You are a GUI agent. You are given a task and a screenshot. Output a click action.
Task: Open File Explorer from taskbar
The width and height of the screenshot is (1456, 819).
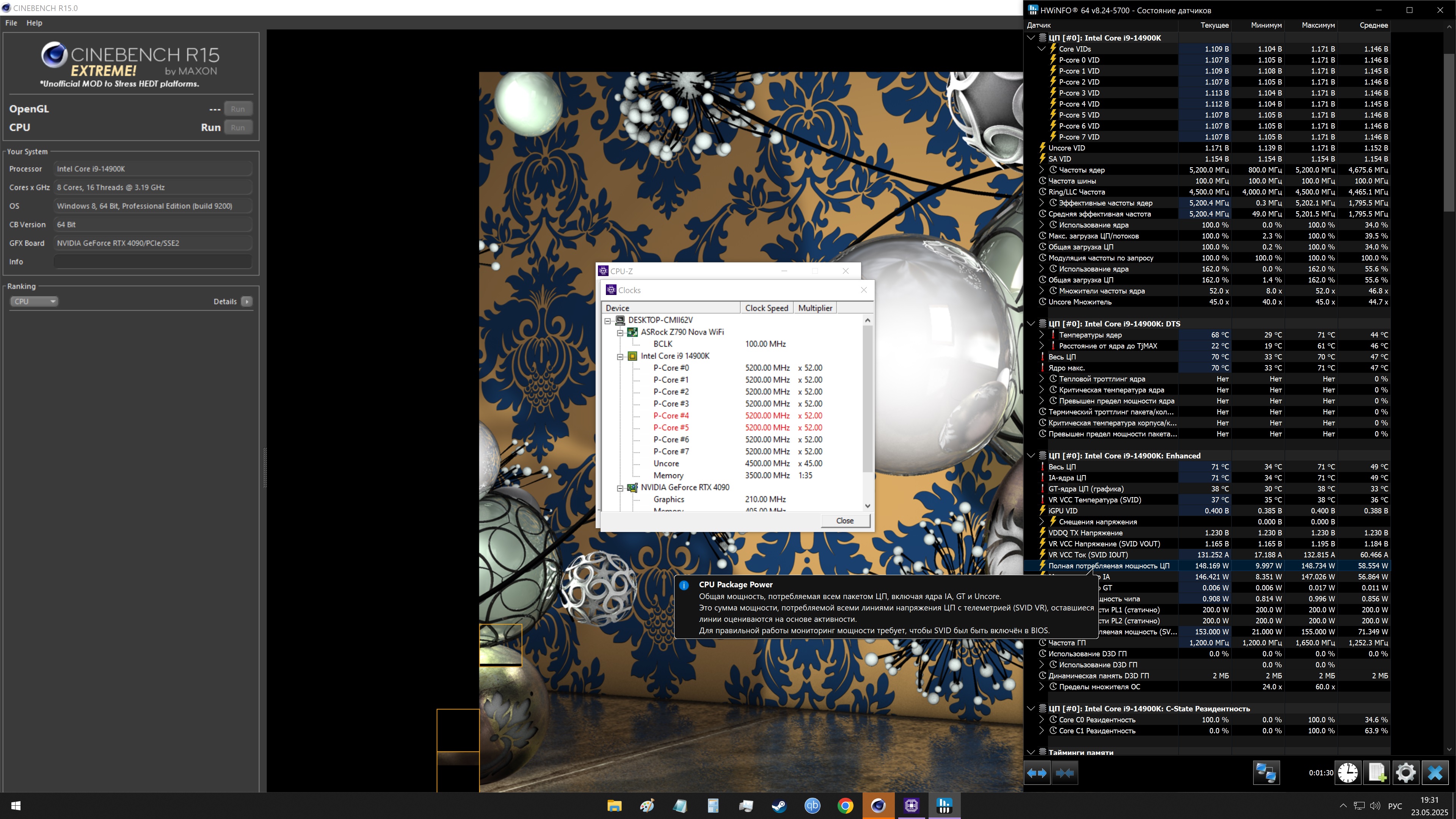[x=614, y=805]
